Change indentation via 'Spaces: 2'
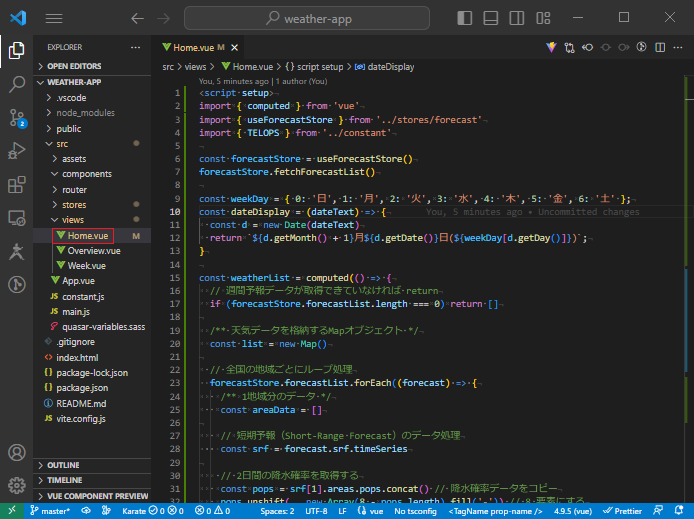Viewport: 694px width, 519px height. 277,511
